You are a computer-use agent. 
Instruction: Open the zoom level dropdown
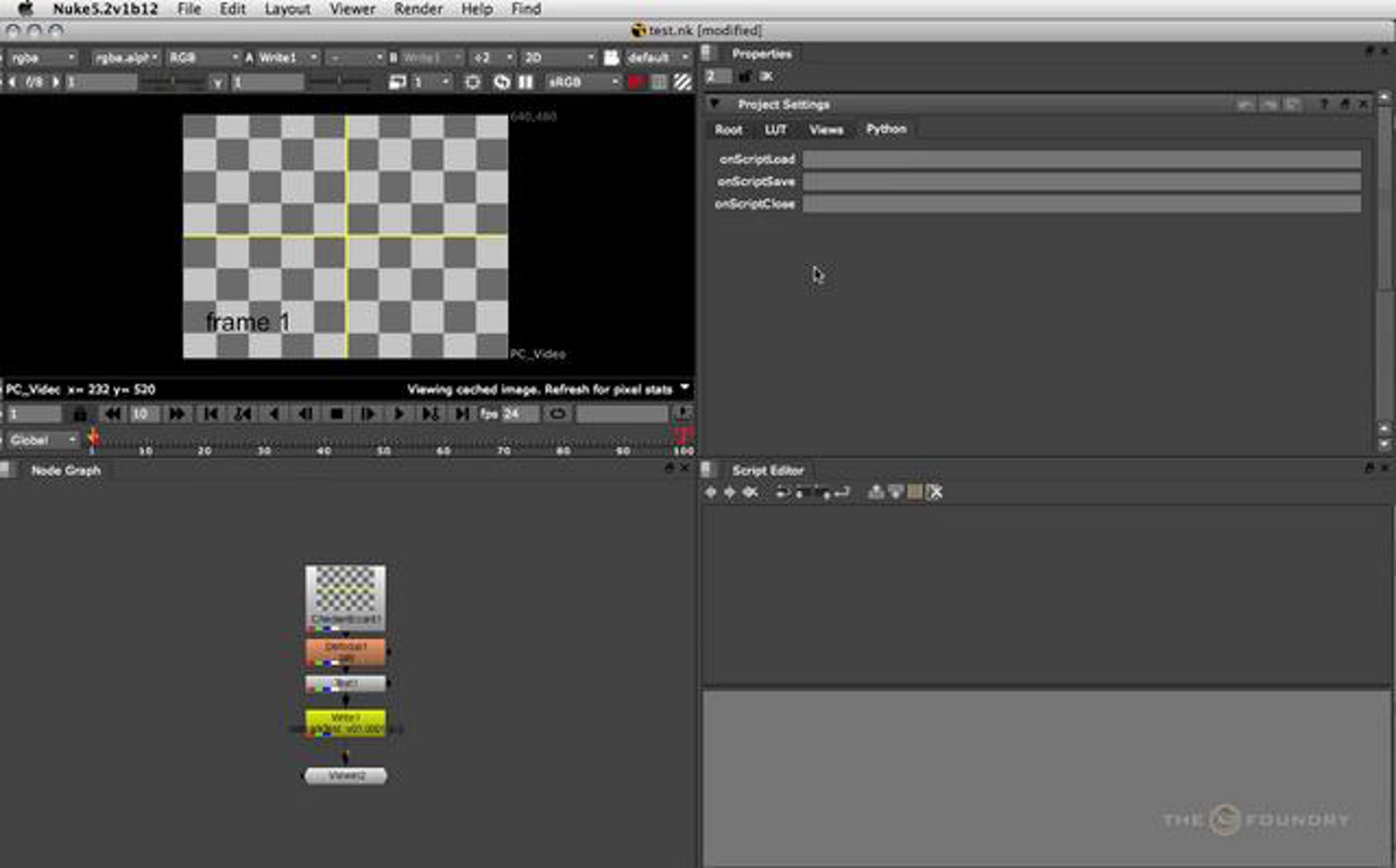pos(492,58)
